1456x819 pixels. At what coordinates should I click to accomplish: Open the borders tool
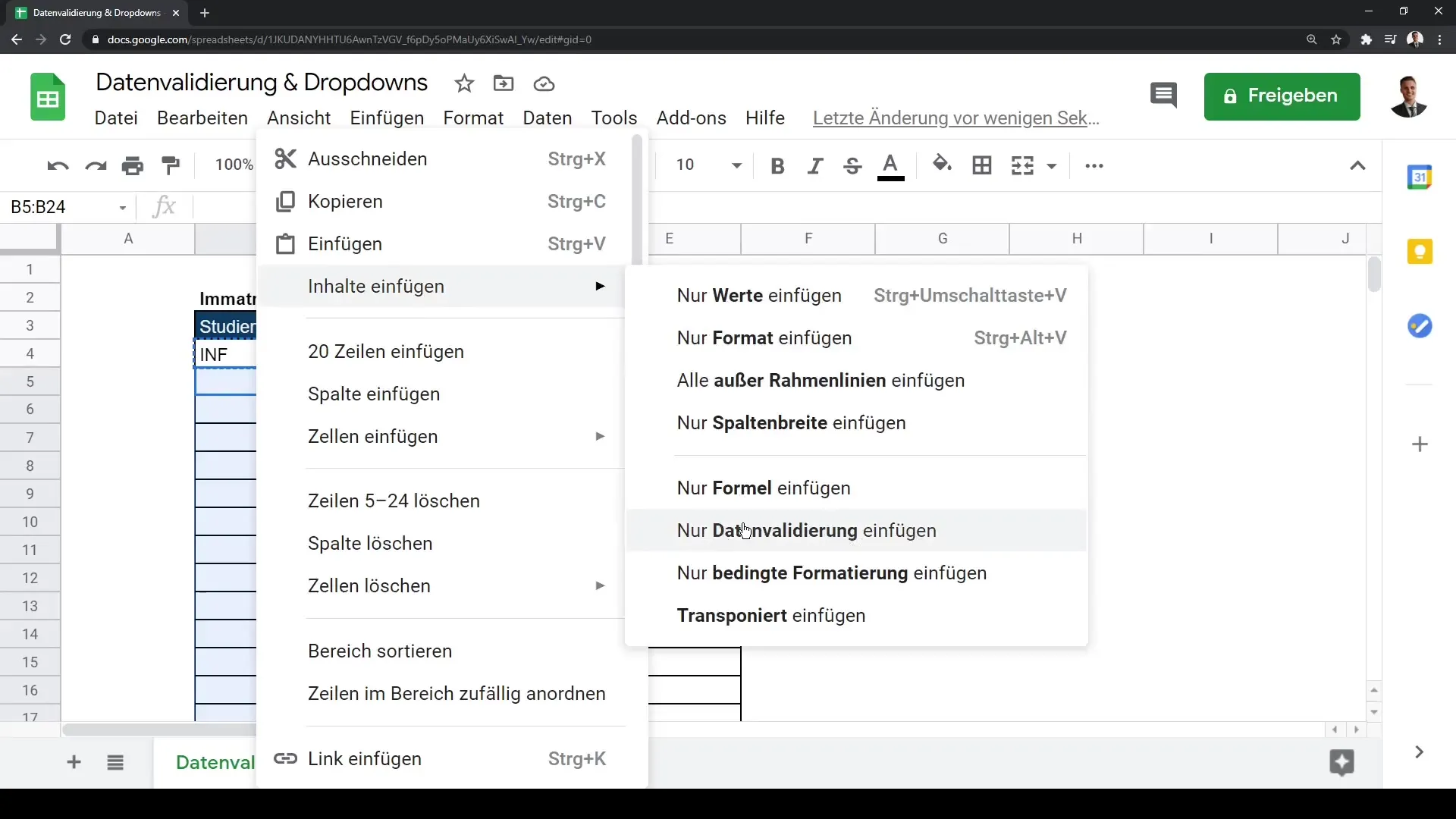click(982, 165)
